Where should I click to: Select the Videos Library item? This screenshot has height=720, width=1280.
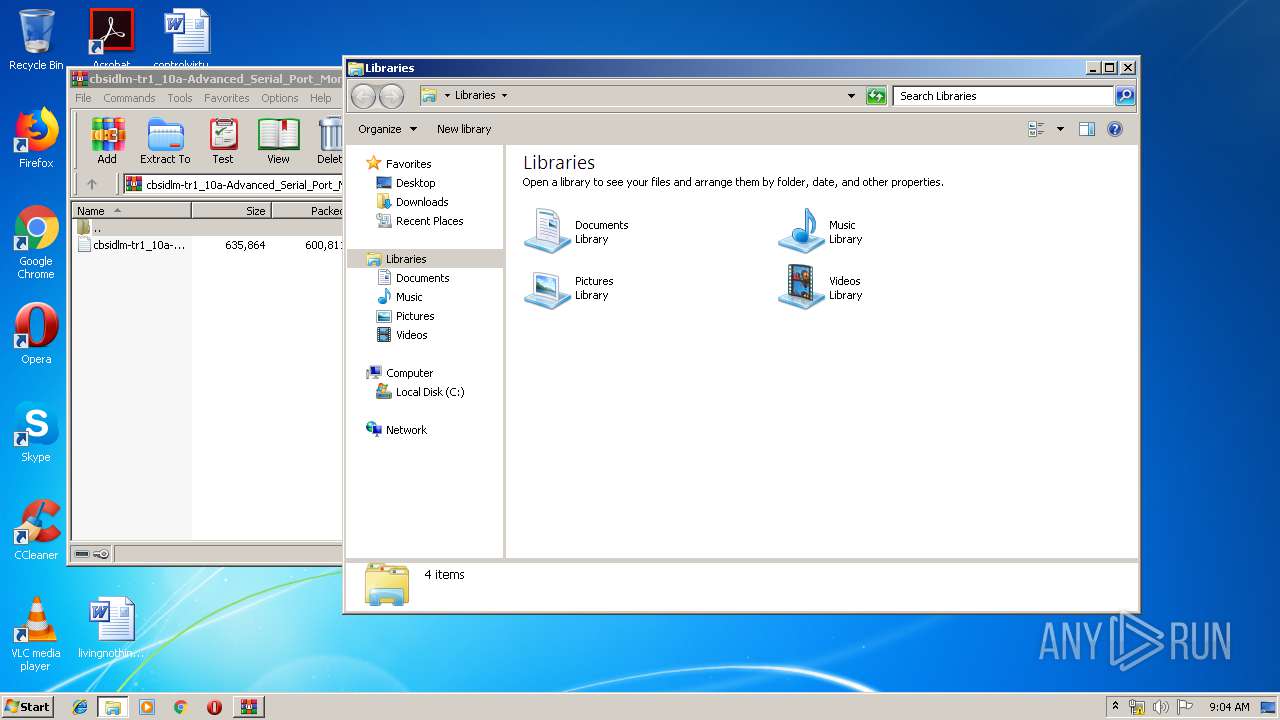[821, 288]
